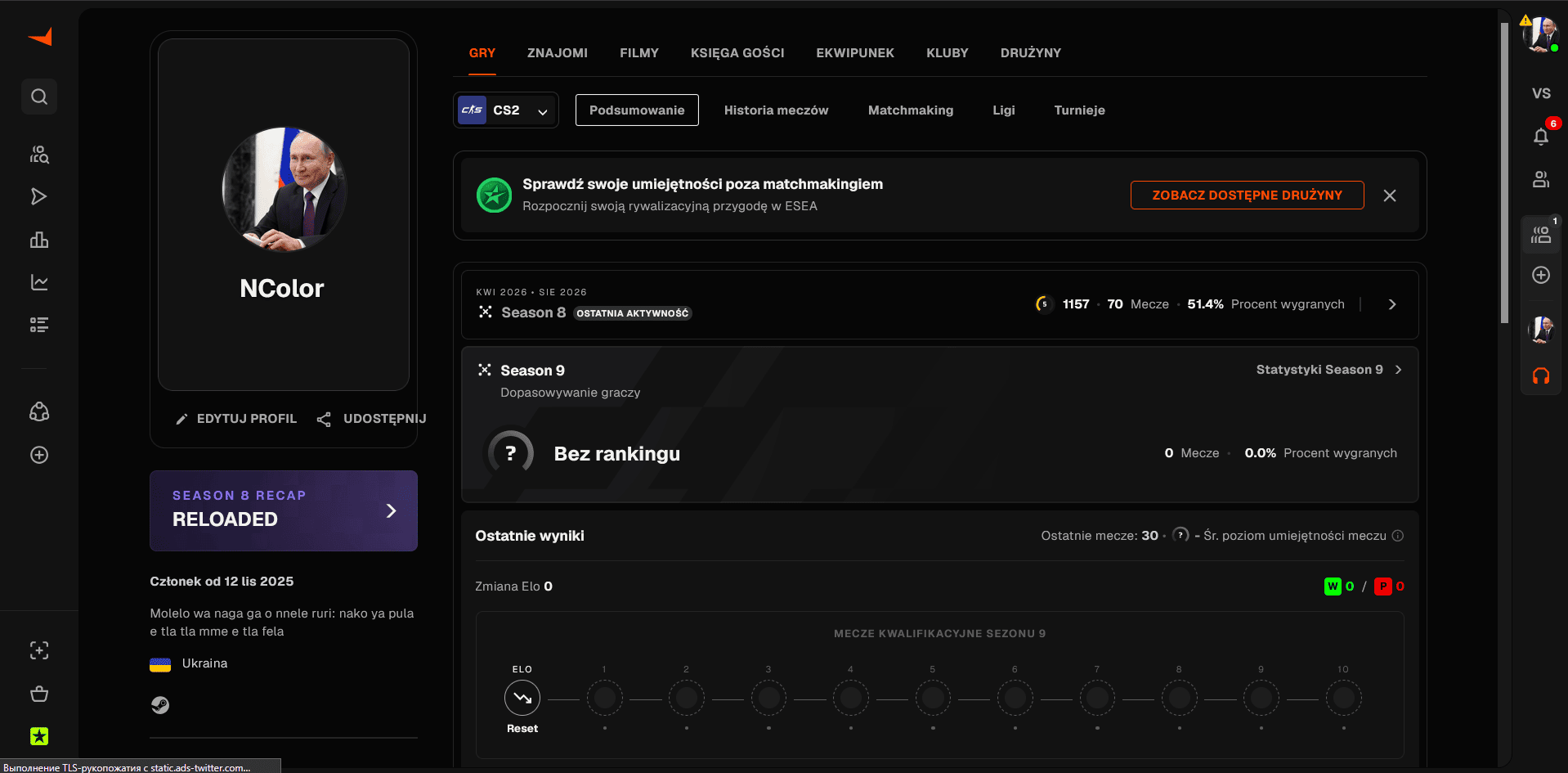
Task: Open Statystyki Season 9 link
Action: [1328, 370]
